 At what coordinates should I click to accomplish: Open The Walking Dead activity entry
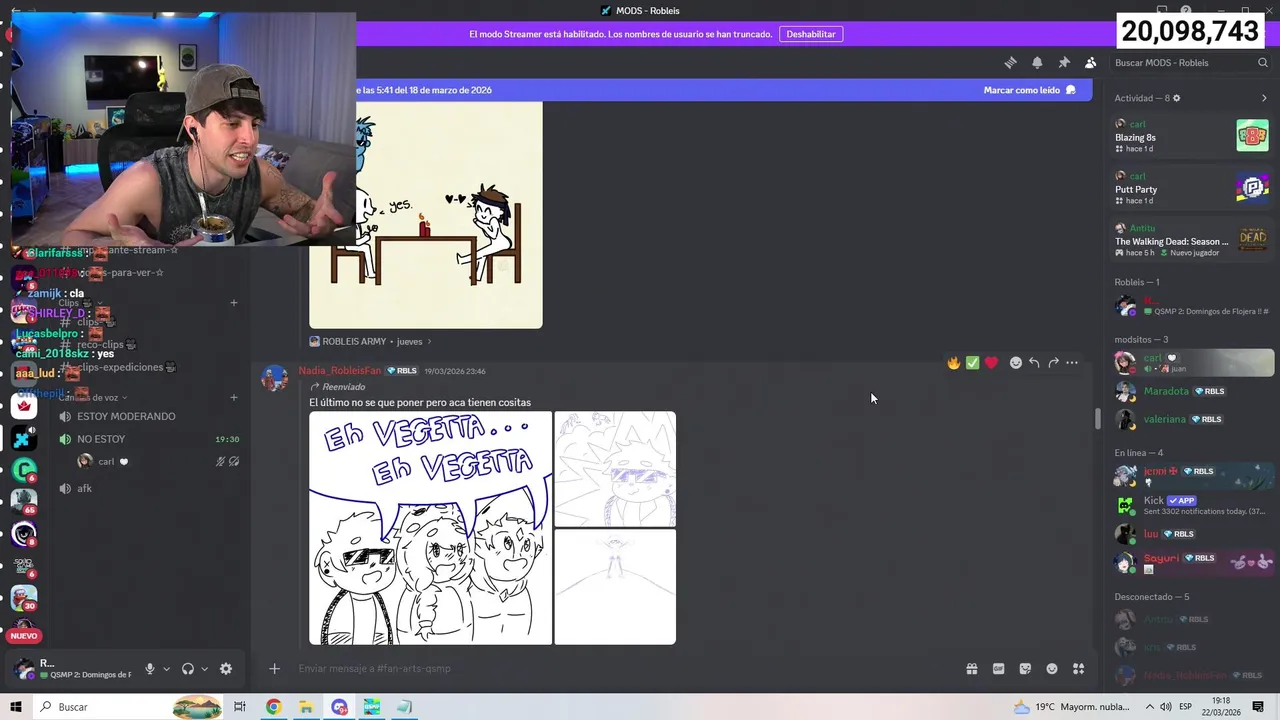[1192, 240]
